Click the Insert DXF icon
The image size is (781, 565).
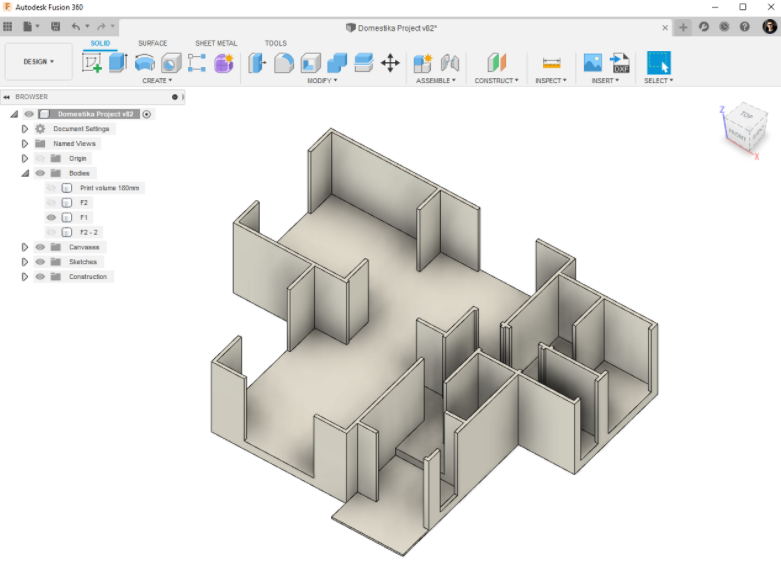619,63
